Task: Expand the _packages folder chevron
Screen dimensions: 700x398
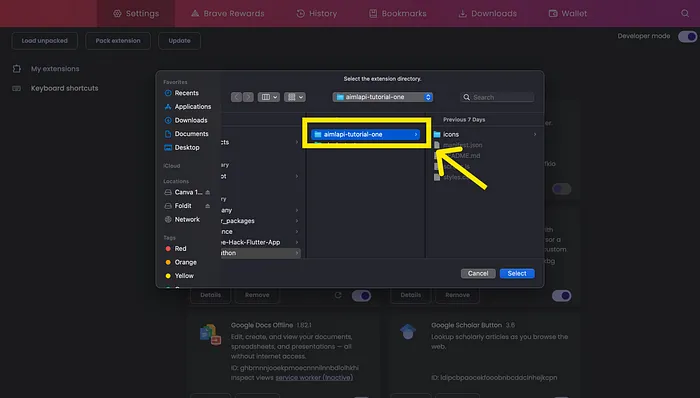Action: (x=297, y=221)
